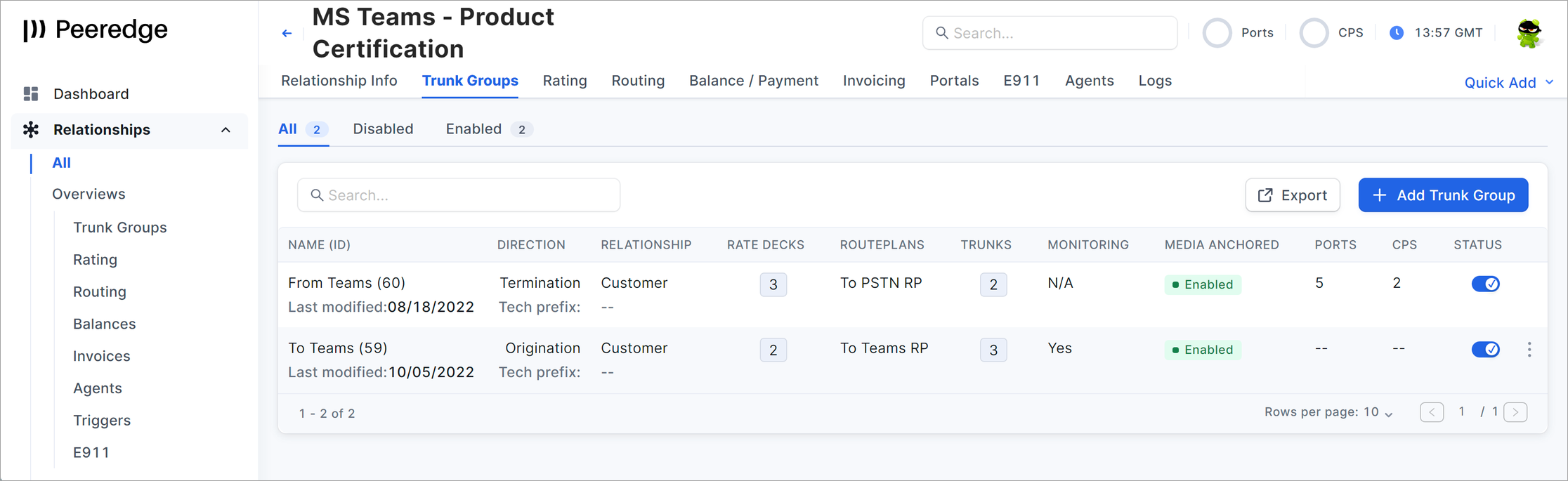Open the Agents tab
Image resolution: width=1568 pixels, height=481 pixels.
click(x=1090, y=81)
